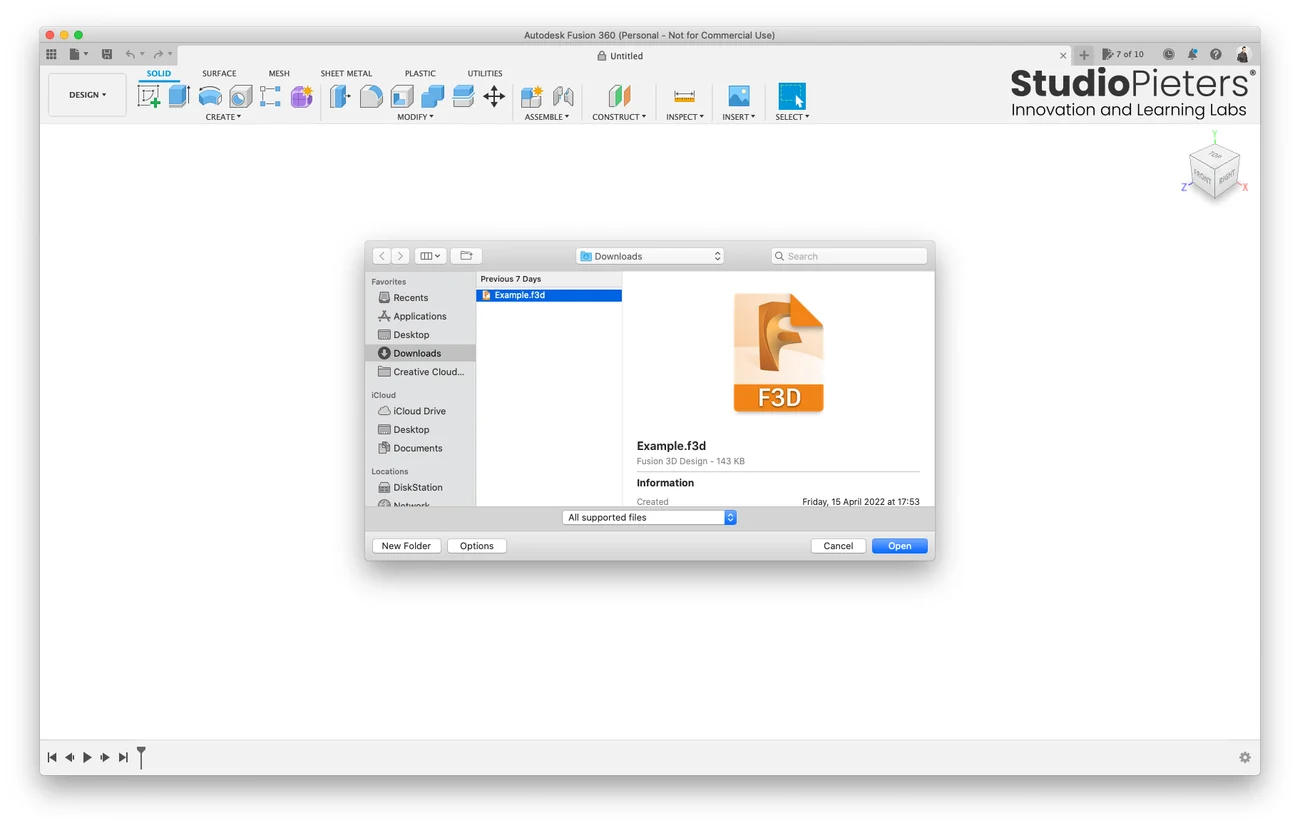This screenshot has height=828, width=1300.
Task: Click the dialog Search field
Action: pyautogui.click(x=849, y=256)
